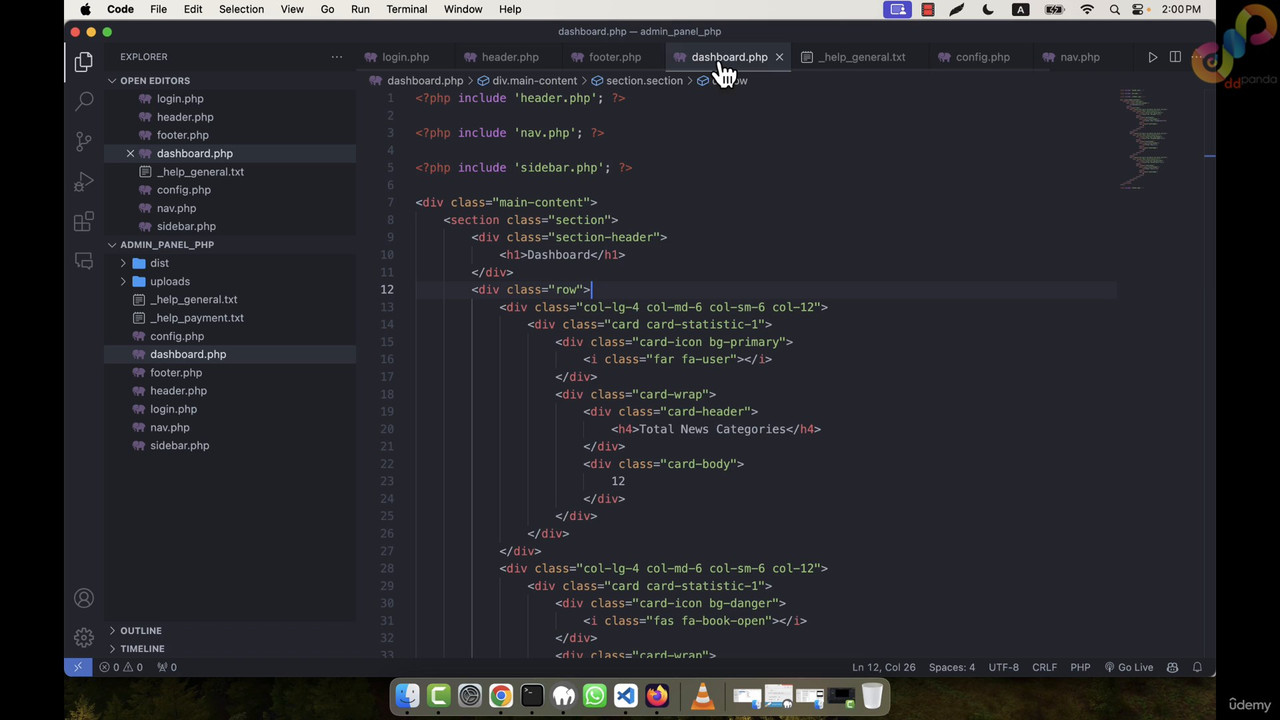This screenshot has width=1280, height=720.
Task: Click the Go Live button in the status bar
Action: point(1129,667)
